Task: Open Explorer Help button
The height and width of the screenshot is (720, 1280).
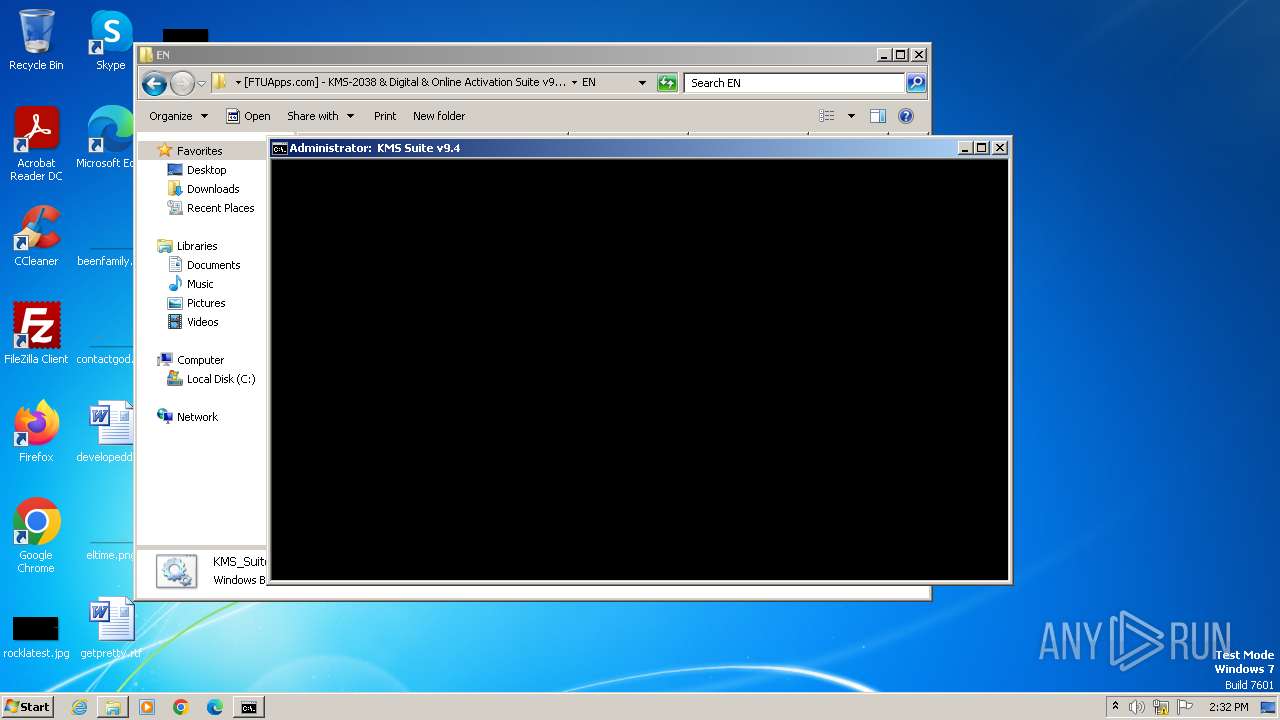Action: [x=906, y=116]
